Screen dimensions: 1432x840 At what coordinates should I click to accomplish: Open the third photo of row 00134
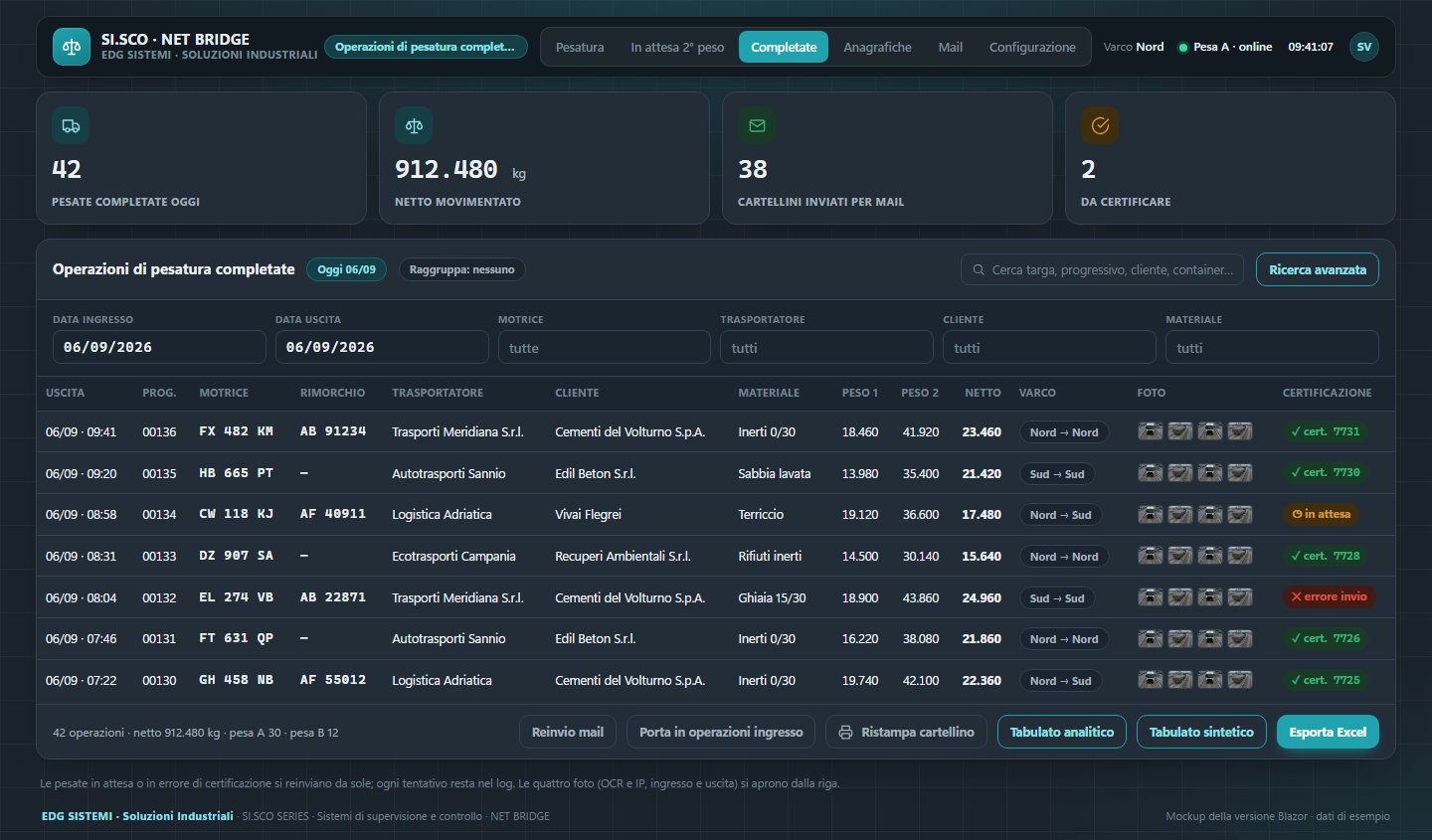(1210, 515)
